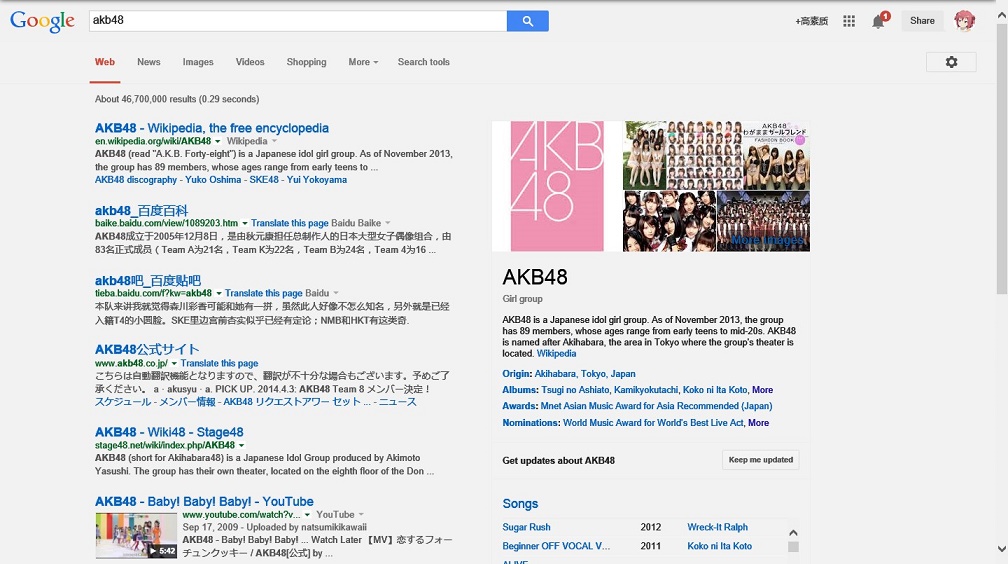
Task: Click the songs list scrollbar thumb
Action: pos(793,547)
